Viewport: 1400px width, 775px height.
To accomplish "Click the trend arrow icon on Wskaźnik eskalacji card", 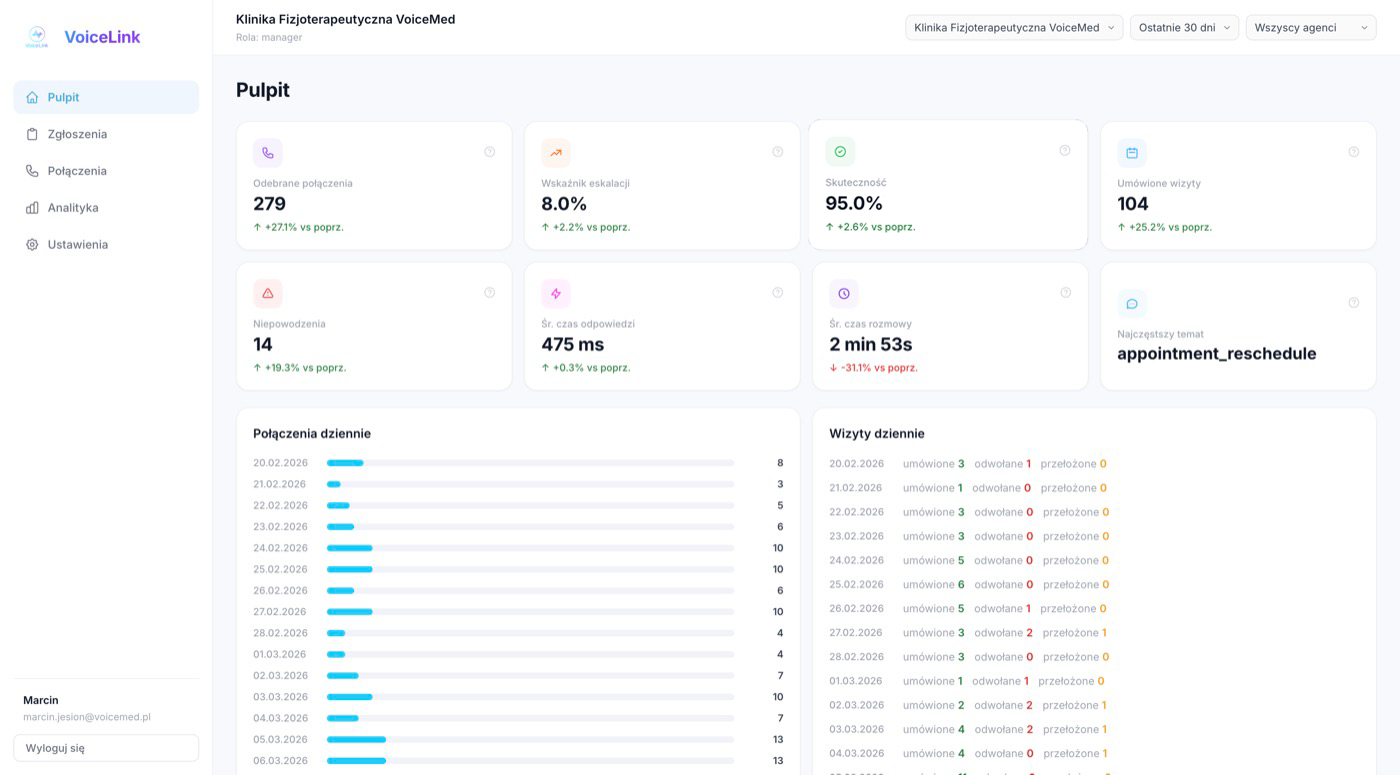I will (556, 153).
